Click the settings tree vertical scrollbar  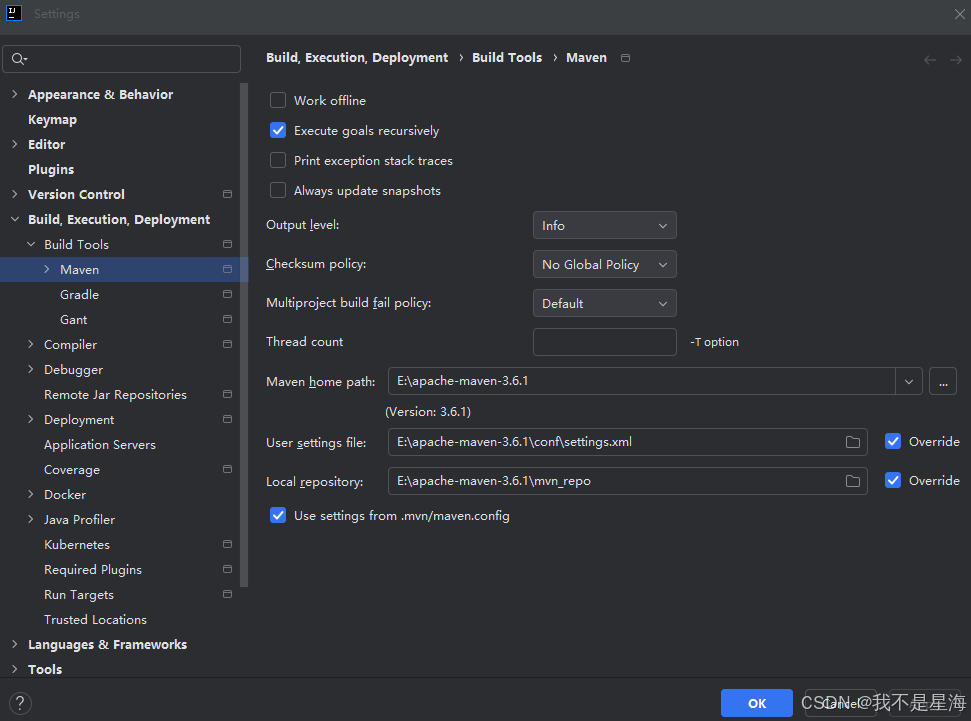tap(244, 334)
